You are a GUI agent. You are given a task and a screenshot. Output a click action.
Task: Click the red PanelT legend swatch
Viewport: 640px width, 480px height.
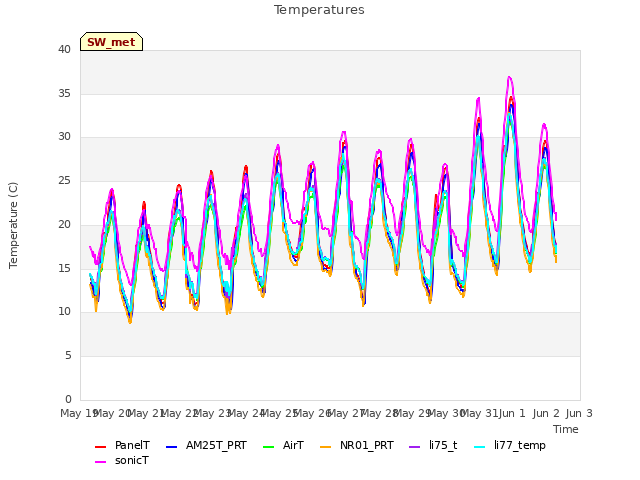click(100, 447)
